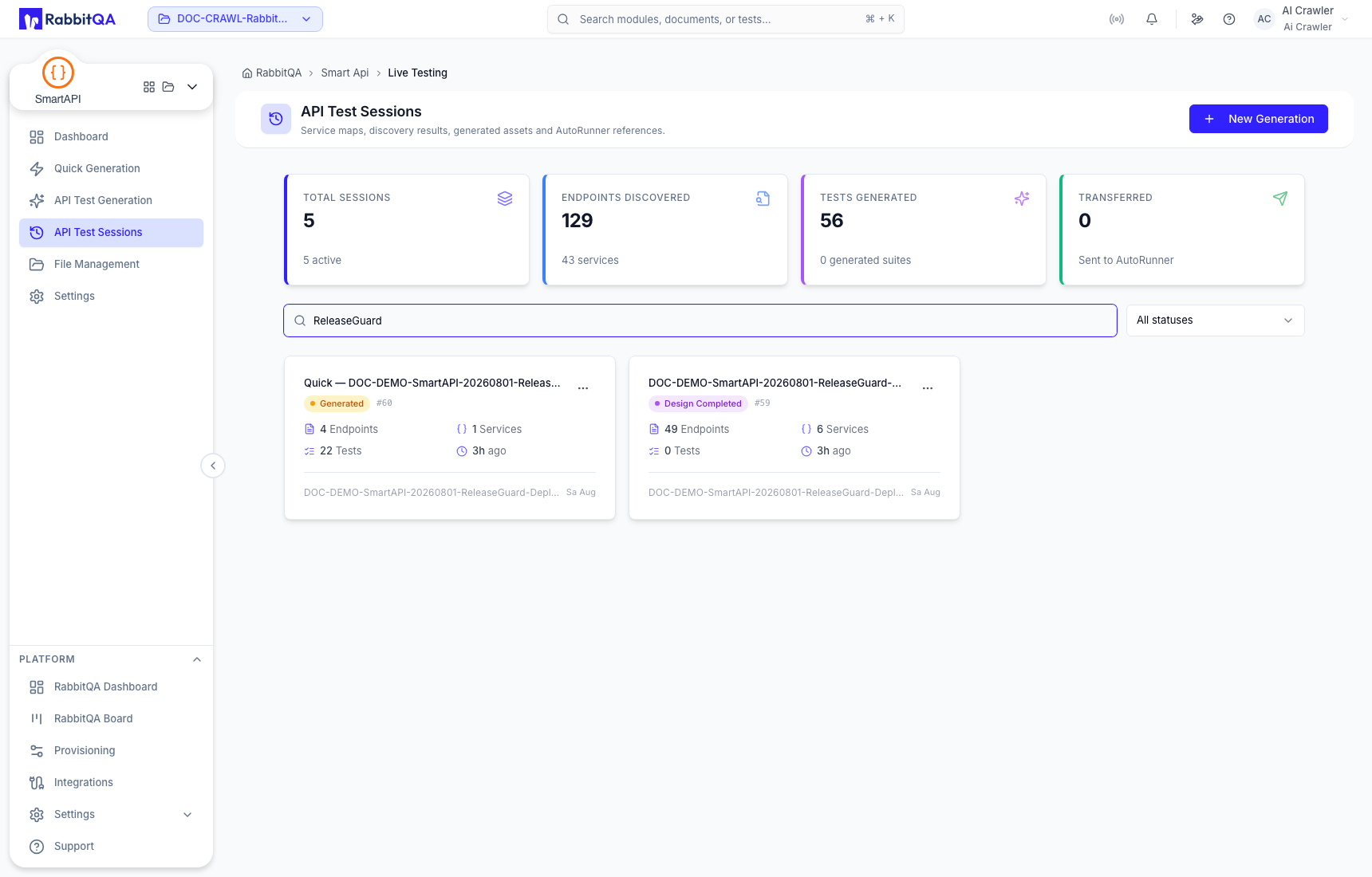The height and width of the screenshot is (877, 1372).
Task: Open the live broadcast icon in top bar
Action: point(1117,19)
